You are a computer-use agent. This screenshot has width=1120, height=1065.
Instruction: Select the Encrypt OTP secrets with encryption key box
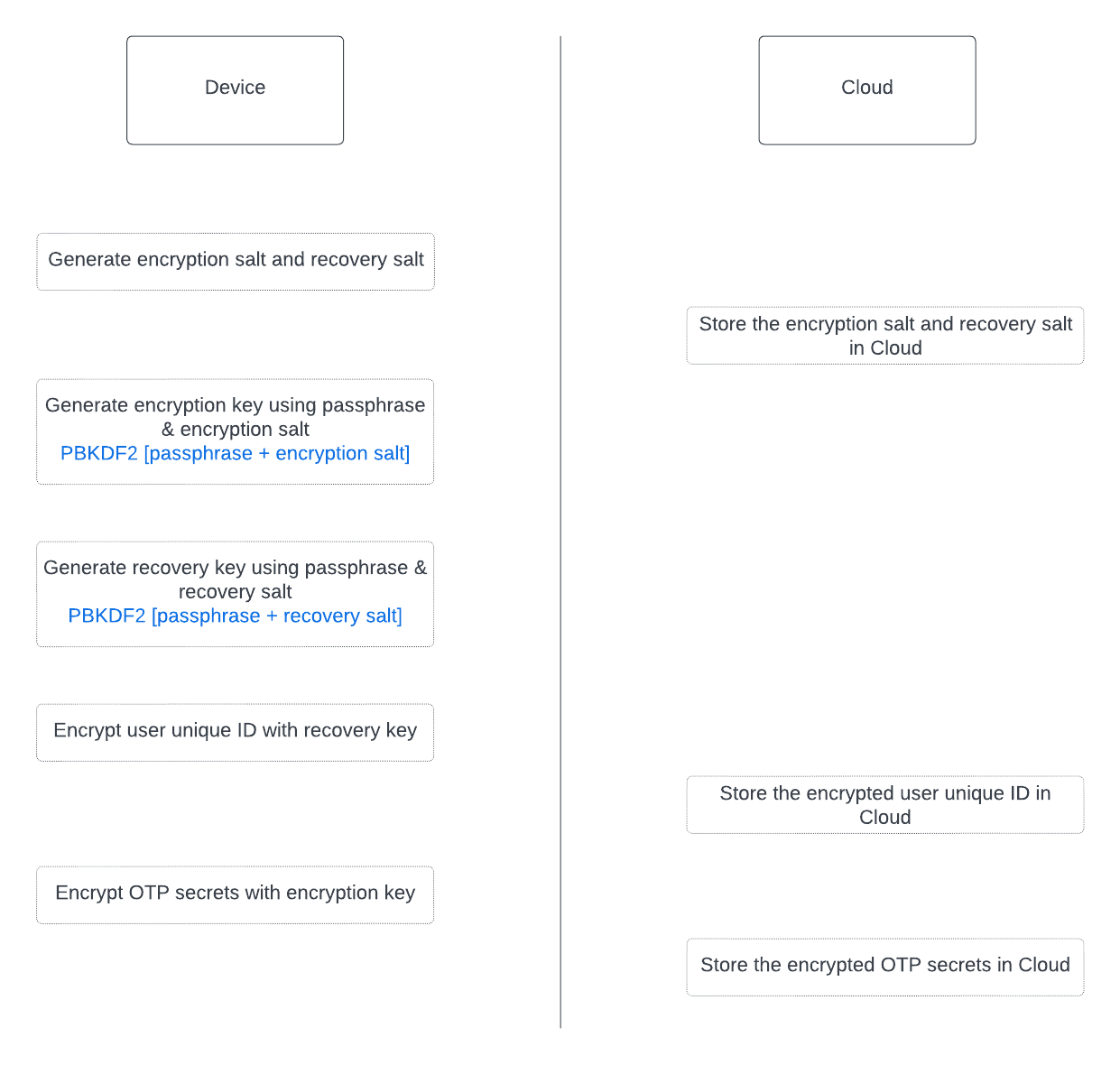tap(236, 895)
